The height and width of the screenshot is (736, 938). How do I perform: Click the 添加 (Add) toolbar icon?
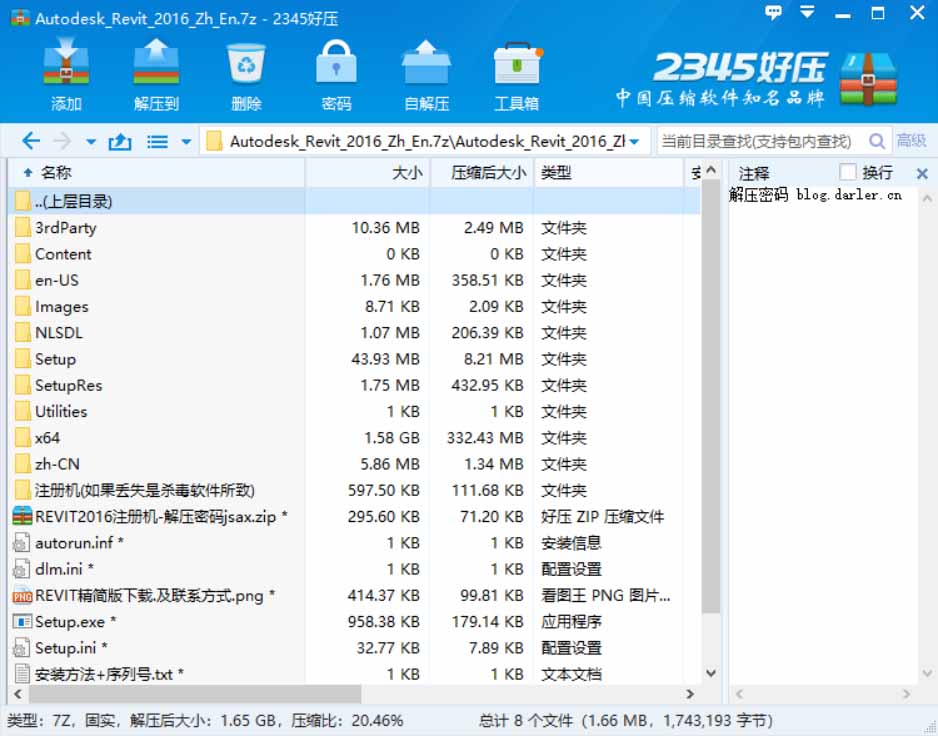click(x=66, y=66)
